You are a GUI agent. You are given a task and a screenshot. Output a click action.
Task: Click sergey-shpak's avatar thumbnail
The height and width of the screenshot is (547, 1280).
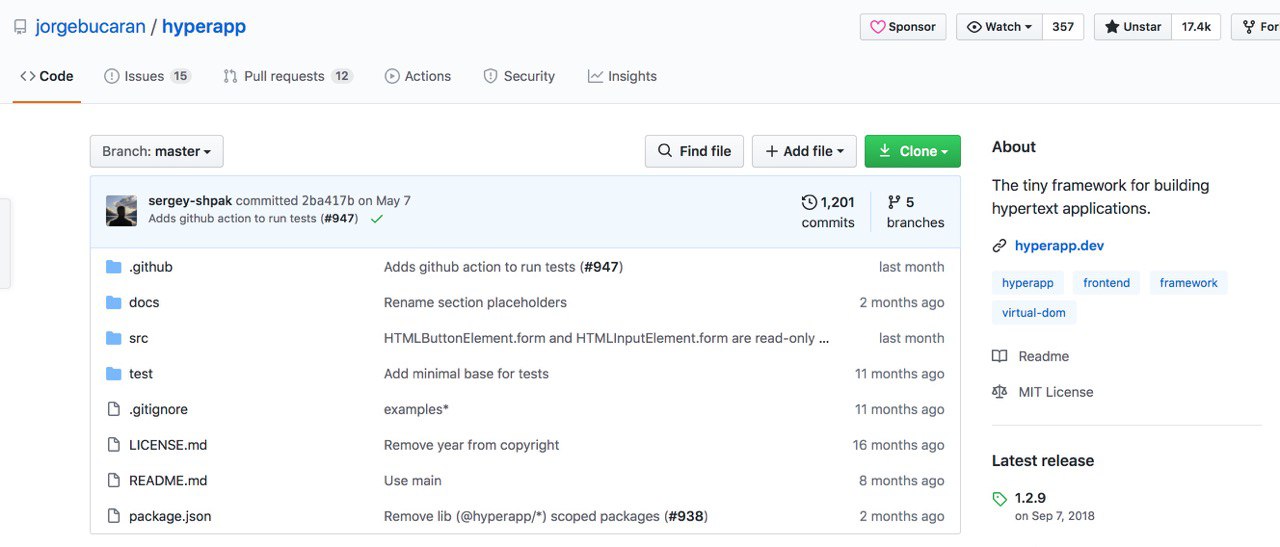click(121, 210)
